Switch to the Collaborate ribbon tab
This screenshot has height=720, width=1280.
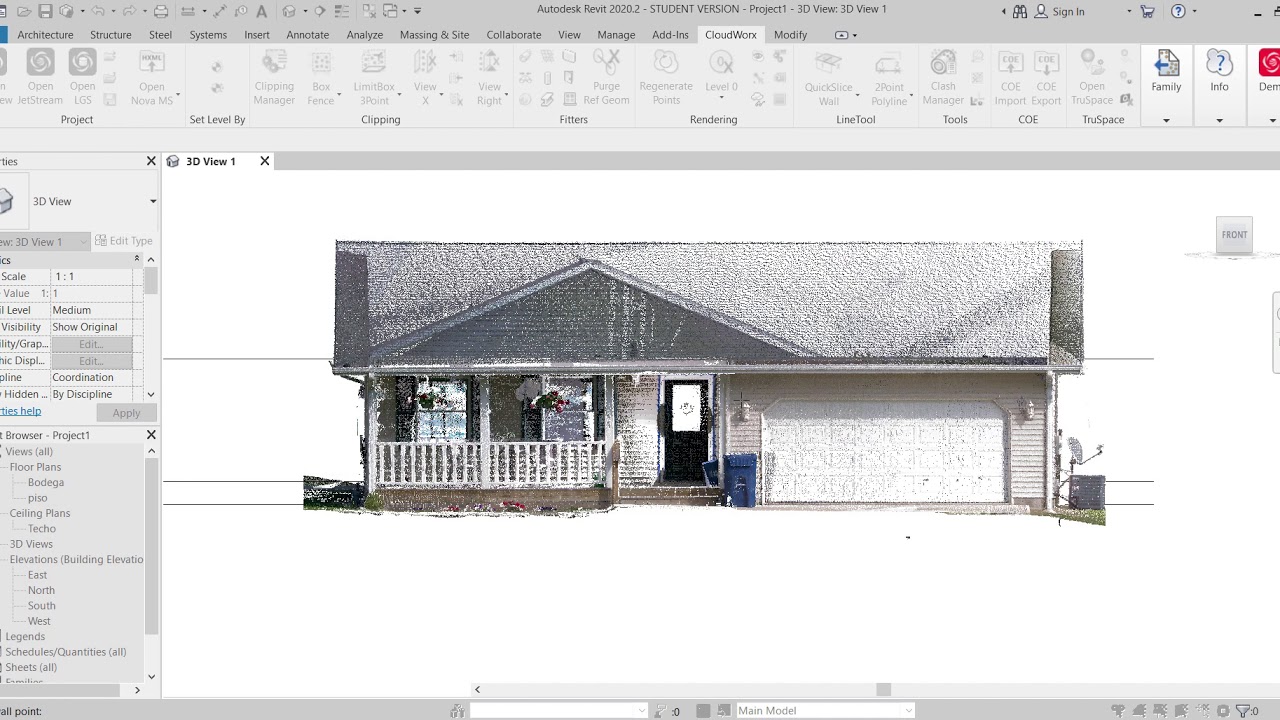(514, 34)
